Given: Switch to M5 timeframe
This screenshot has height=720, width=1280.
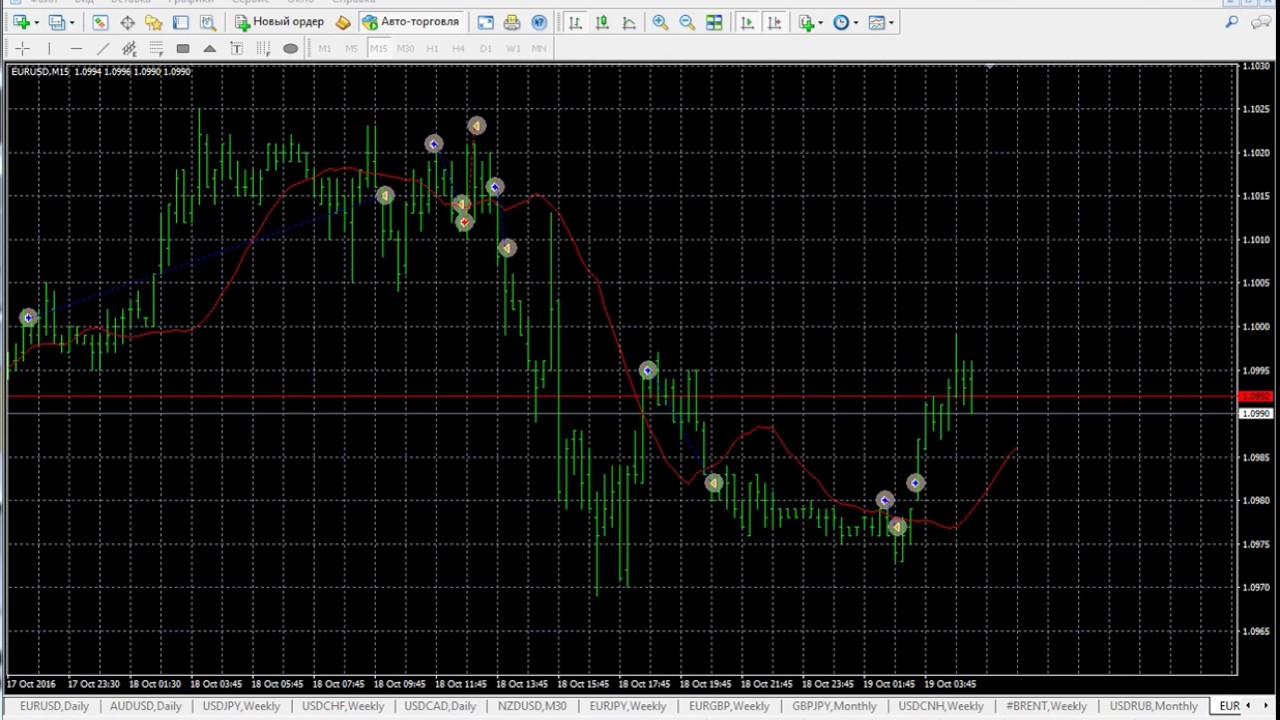Looking at the screenshot, I should pos(352,48).
